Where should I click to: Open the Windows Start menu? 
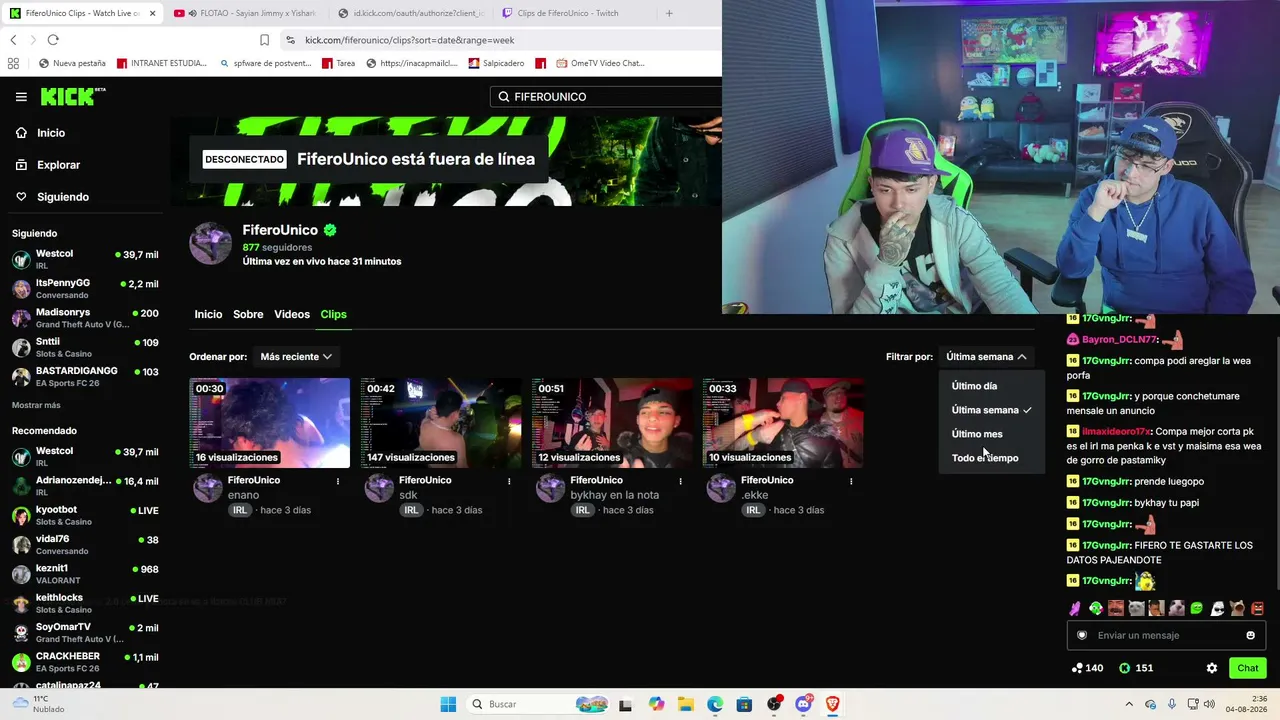pyautogui.click(x=448, y=704)
